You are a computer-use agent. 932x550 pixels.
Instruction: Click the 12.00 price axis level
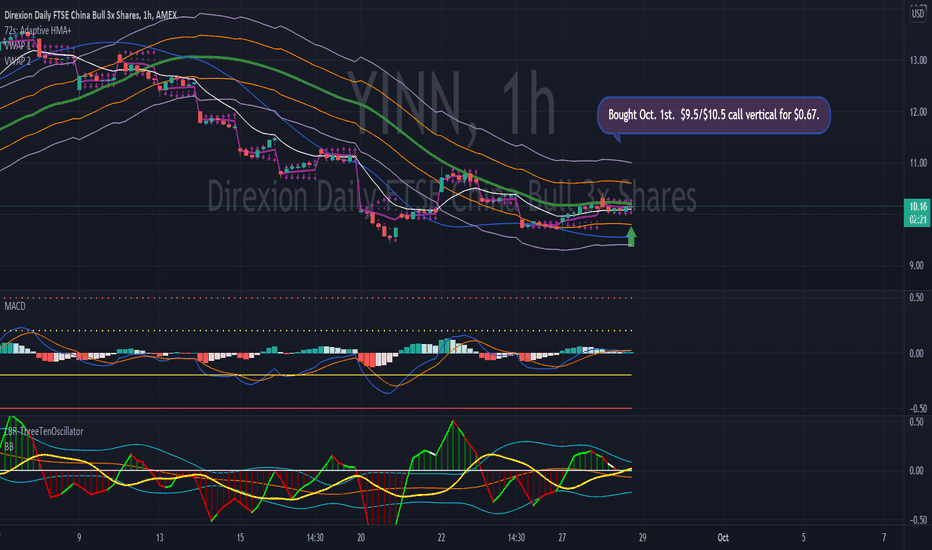point(918,112)
